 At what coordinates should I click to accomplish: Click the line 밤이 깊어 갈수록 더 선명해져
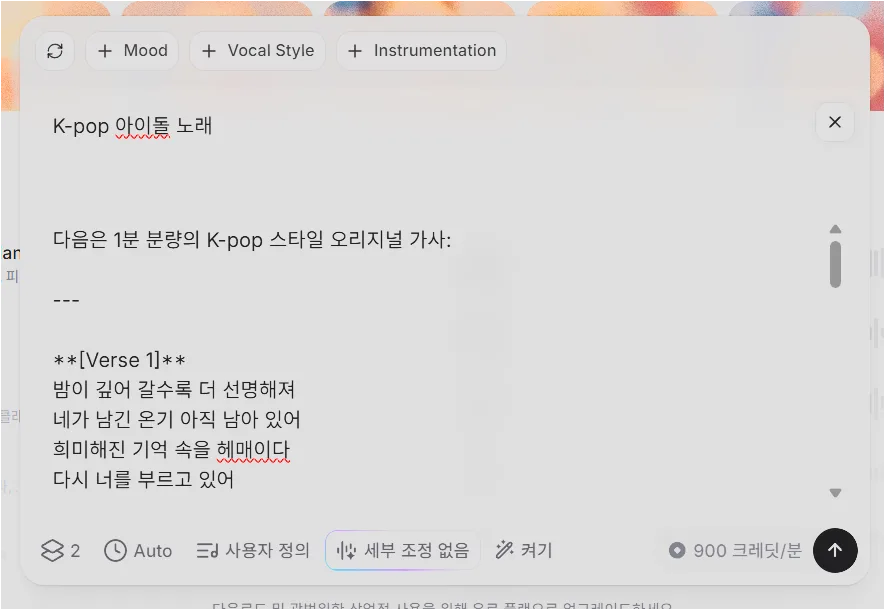[174, 389]
